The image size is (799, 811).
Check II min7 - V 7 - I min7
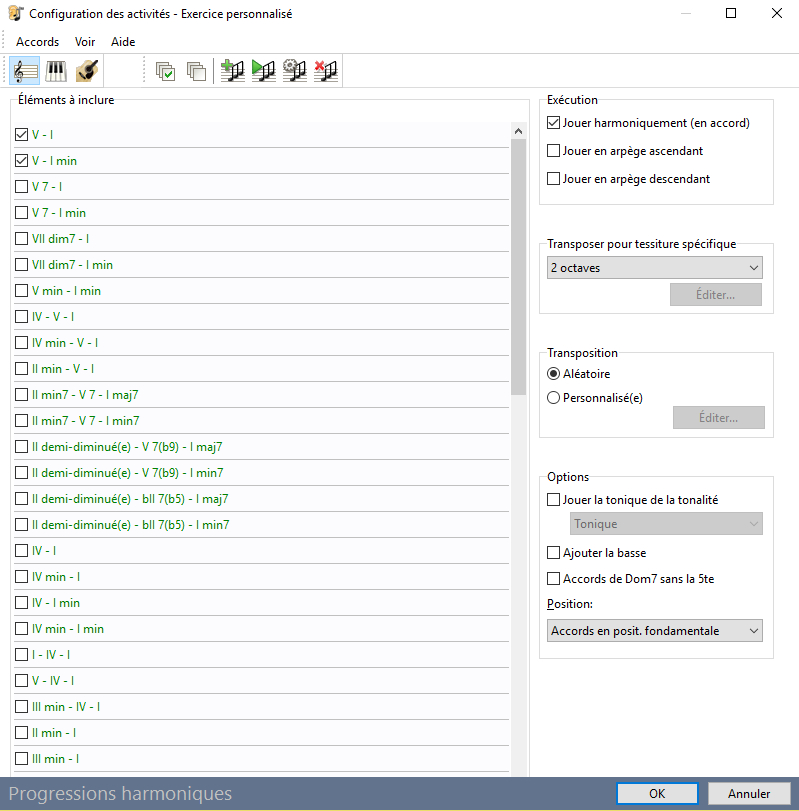[x=21, y=420]
